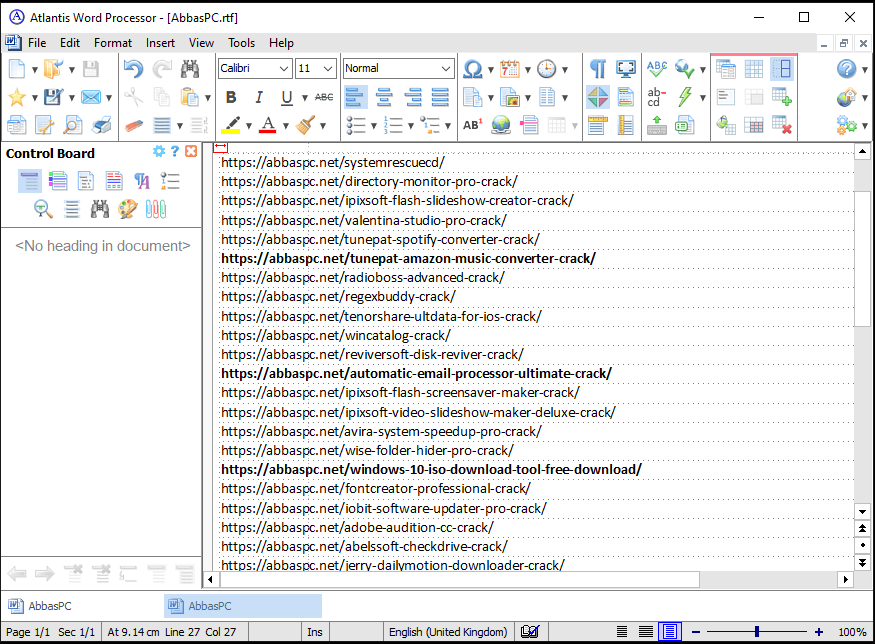Toggle Italic formatting
The height and width of the screenshot is (644, 875).
(x=258, y=97)
